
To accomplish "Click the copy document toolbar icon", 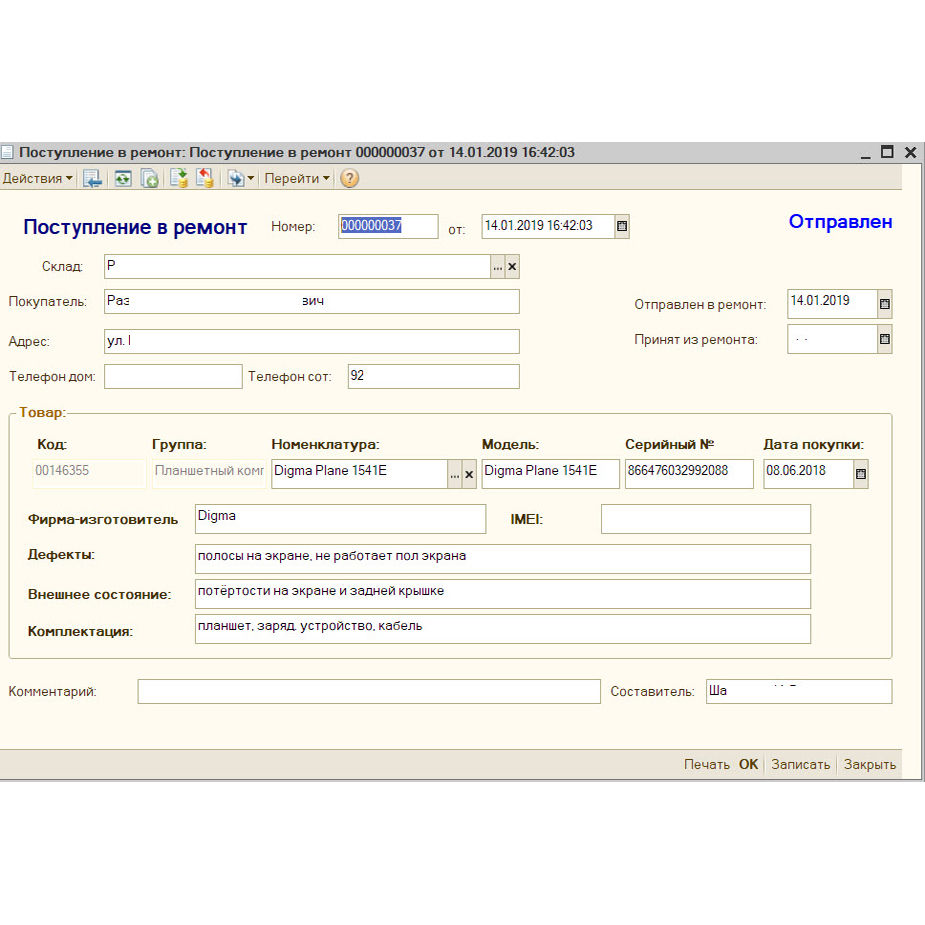I will click(x=149, y=178).
